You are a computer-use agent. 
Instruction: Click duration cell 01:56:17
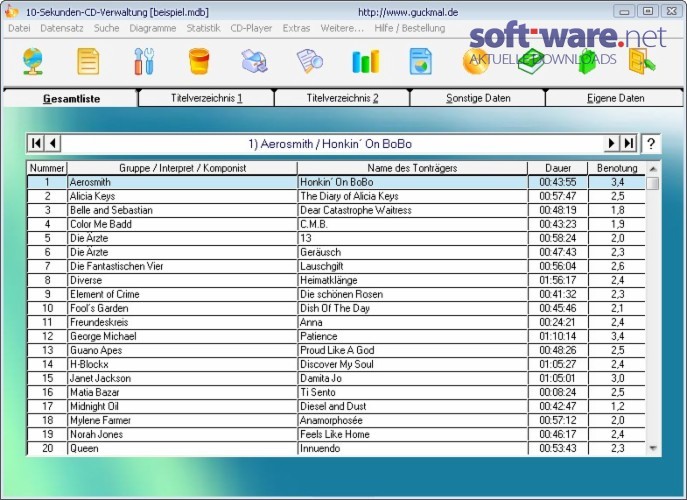point(558,280)
